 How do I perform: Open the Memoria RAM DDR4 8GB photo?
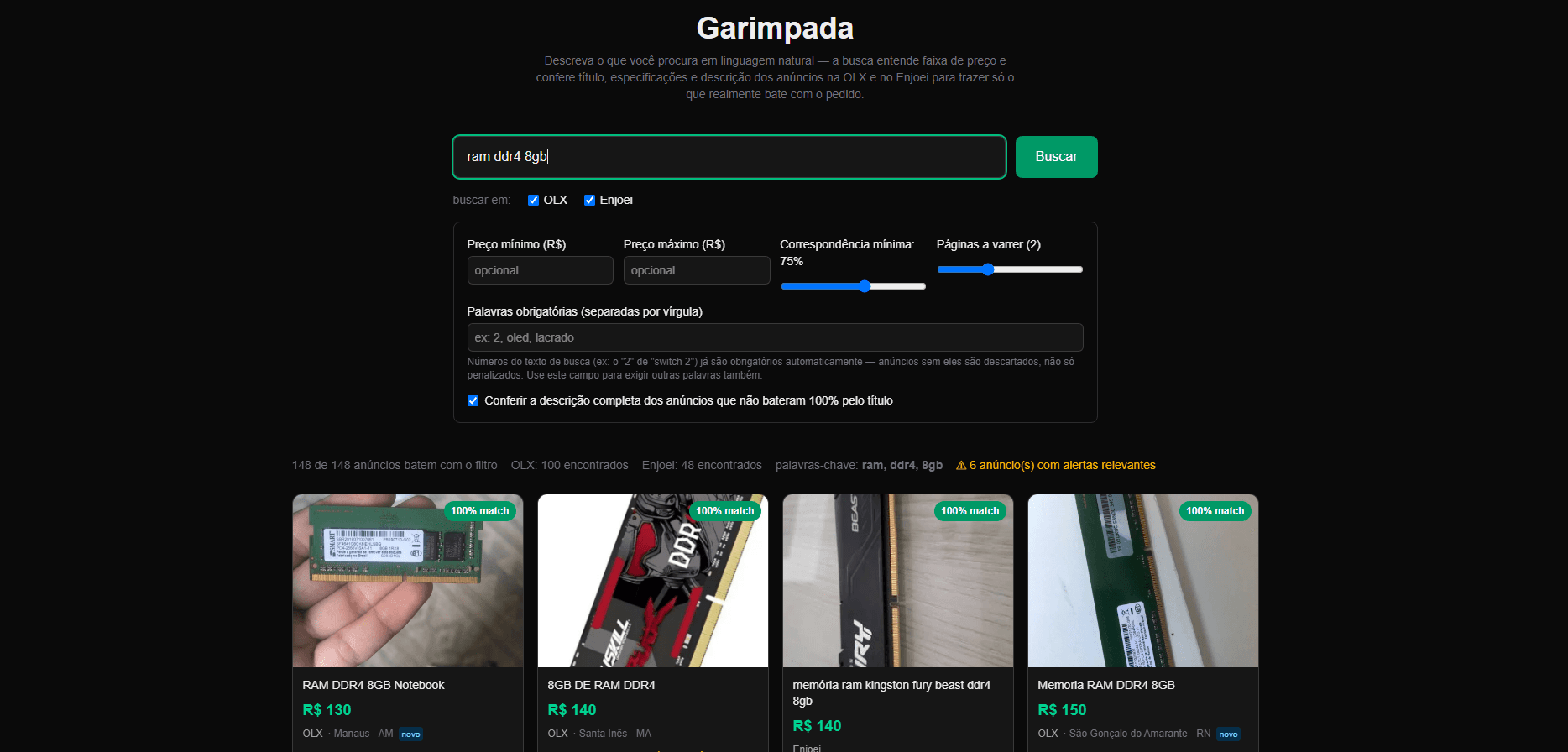[x=1143, y=581]
